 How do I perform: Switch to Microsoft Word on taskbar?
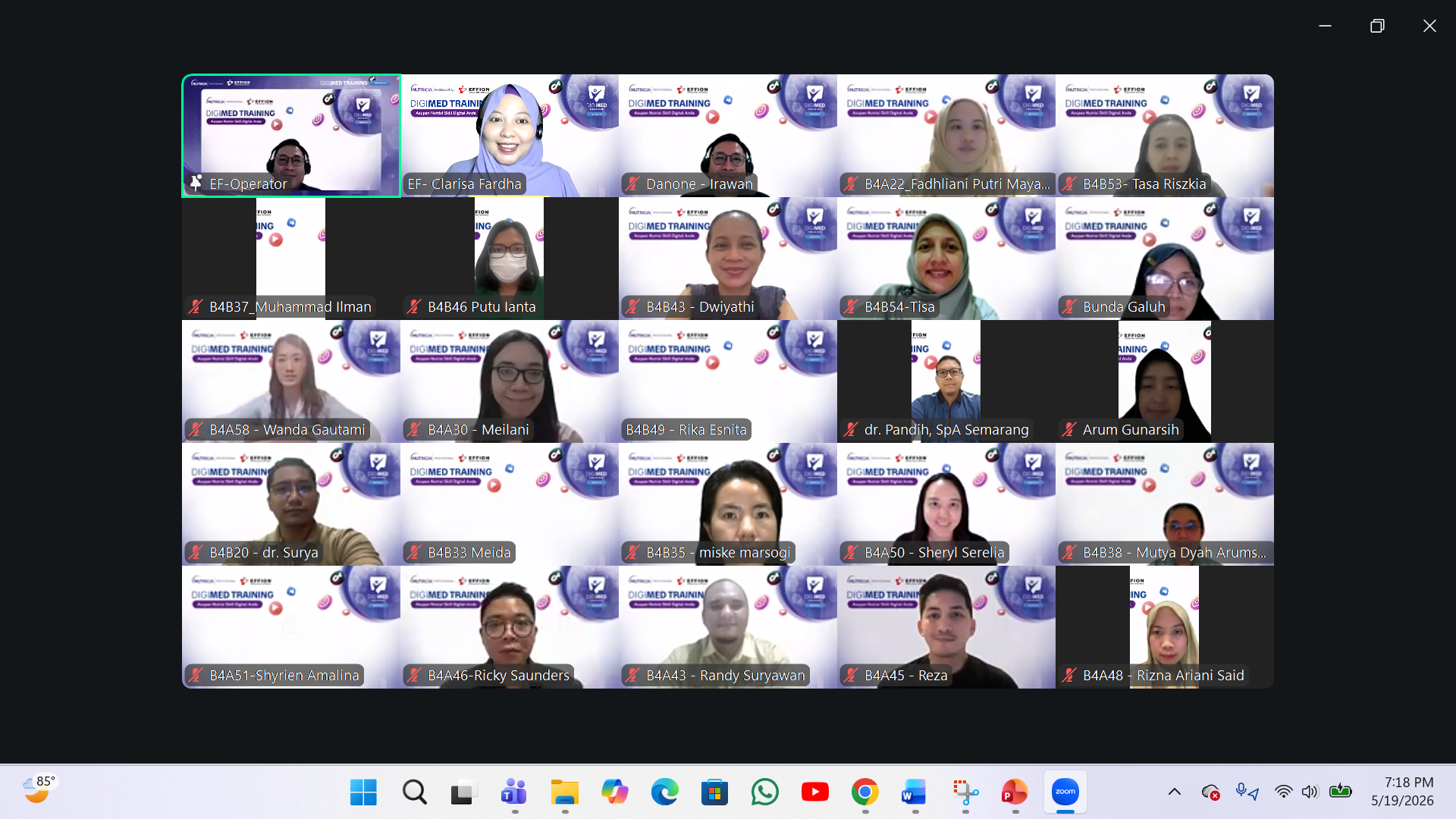click(915, 792)
